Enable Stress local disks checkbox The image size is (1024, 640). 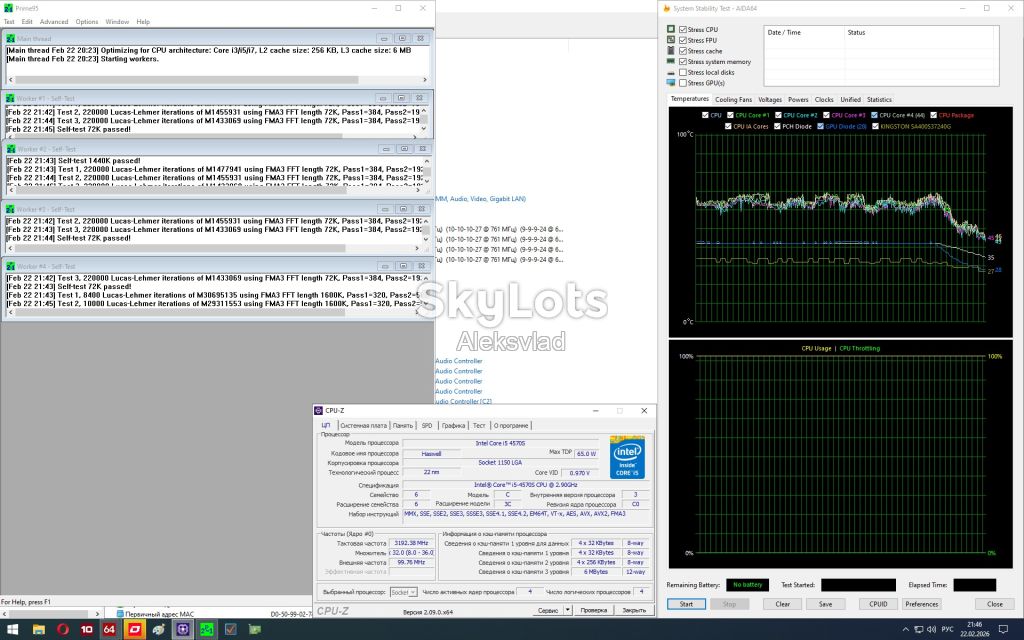click(682, 72)
